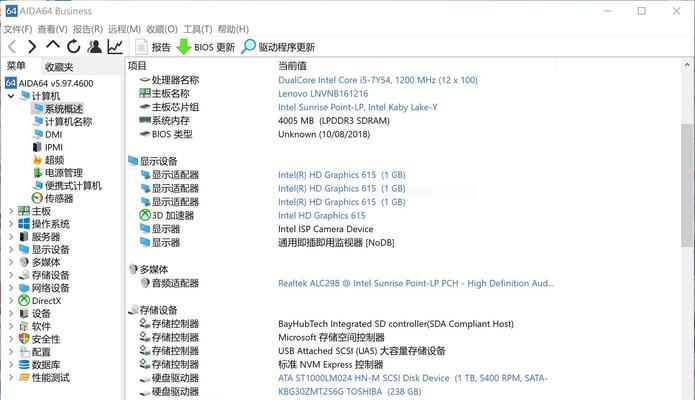
Task: Expand the 存储设备 tree node in sidebar
Action: point(11,275)
